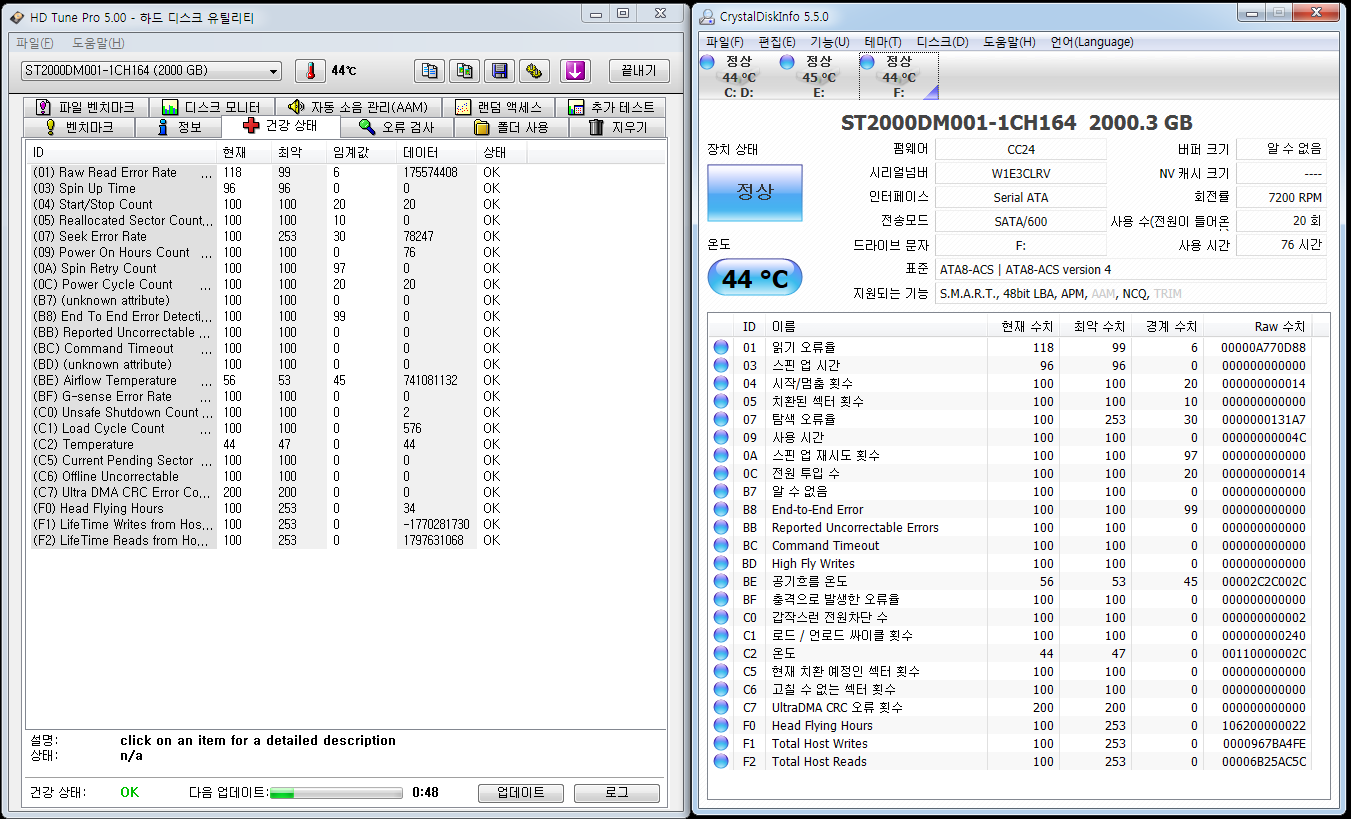Click the status circle for row B8
This screenshot has width=1351, height=819.
pos(721,510)
